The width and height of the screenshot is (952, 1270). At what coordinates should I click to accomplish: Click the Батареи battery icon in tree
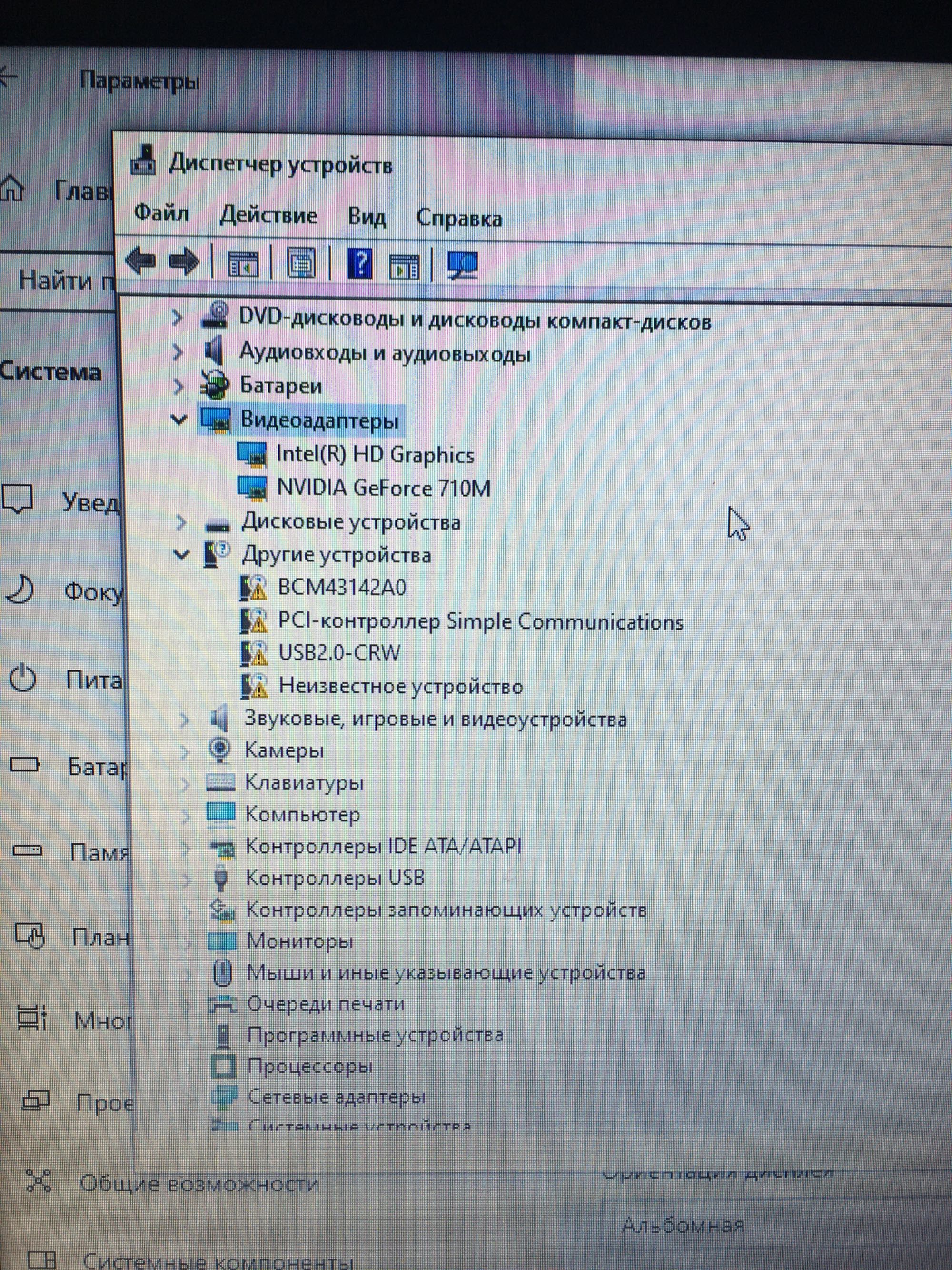pyautogui.click(x=215, y=385)
